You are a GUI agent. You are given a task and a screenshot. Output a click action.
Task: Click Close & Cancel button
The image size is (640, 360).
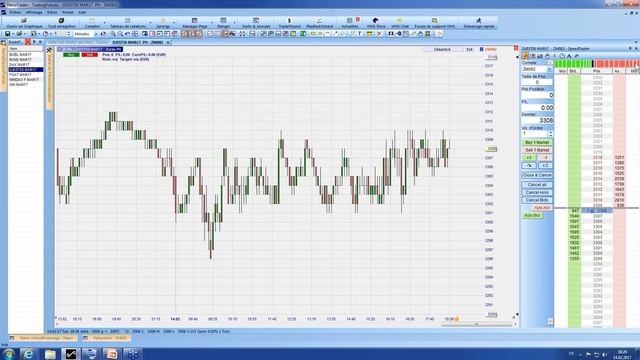coord(537,175)
